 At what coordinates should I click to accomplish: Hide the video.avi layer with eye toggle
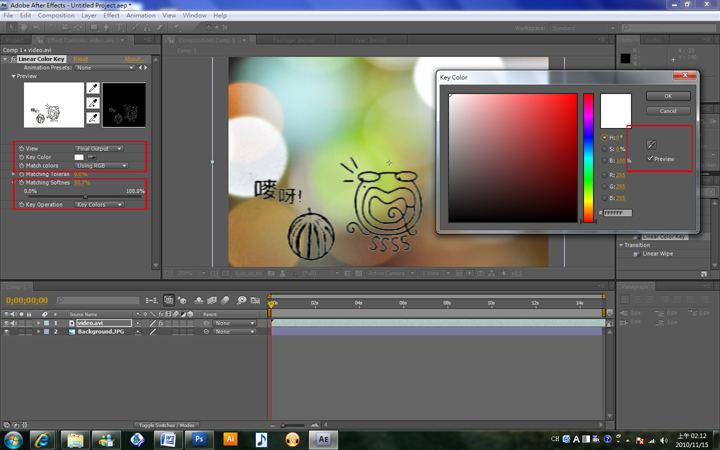[7, 323]
